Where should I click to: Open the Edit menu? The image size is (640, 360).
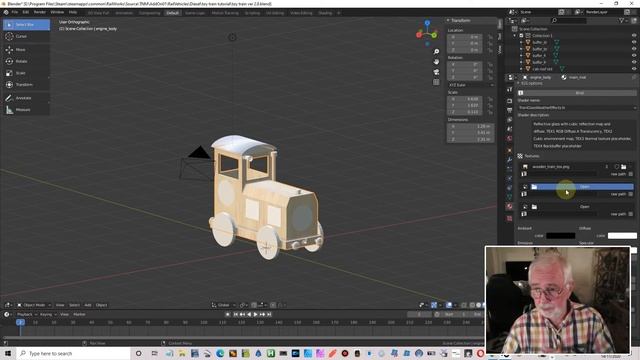pyautogui.click(x=26, y=13)
